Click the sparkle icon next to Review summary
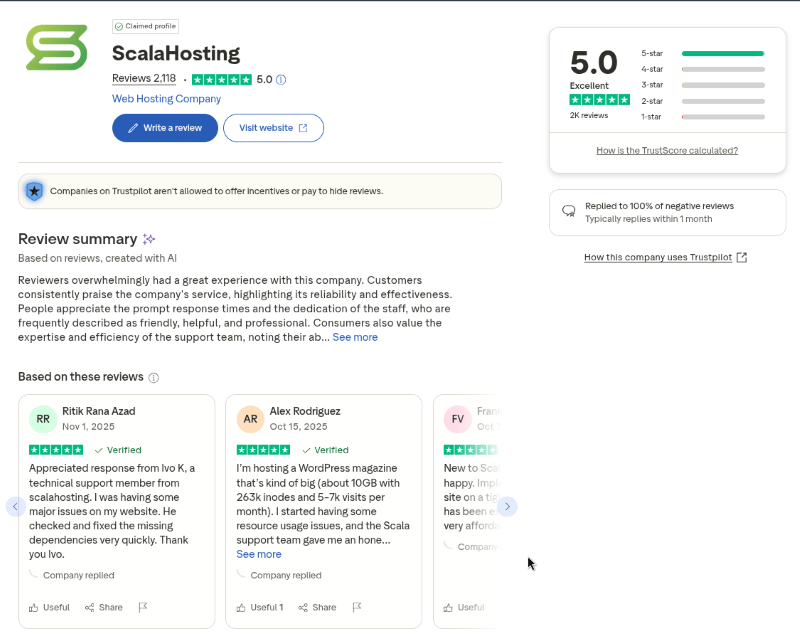800x639 pixels. point(149,238)
